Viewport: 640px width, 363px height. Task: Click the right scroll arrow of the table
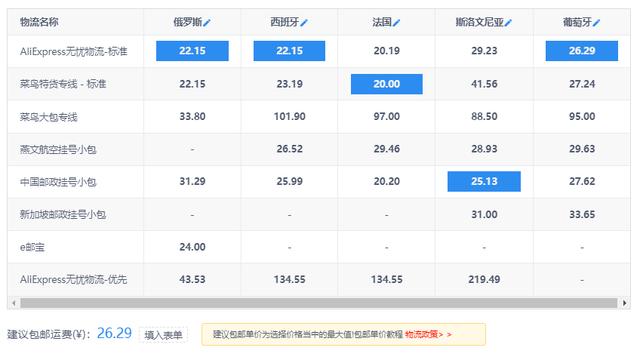[x=624, y=303]
